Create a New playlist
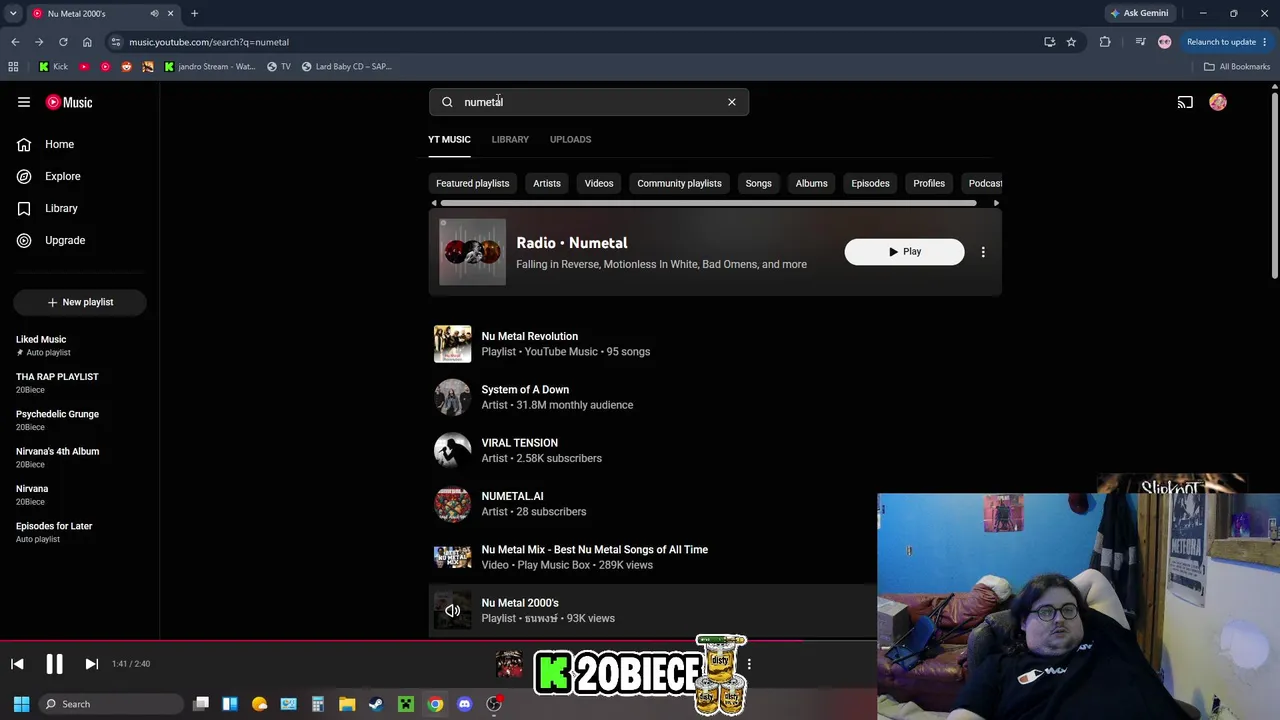Screen dimensions: 1280x720 (80, 302)
